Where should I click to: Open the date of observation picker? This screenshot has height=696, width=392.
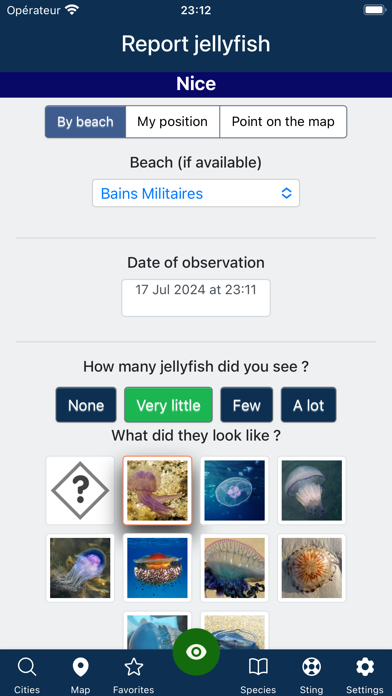[x=196, y=298]
